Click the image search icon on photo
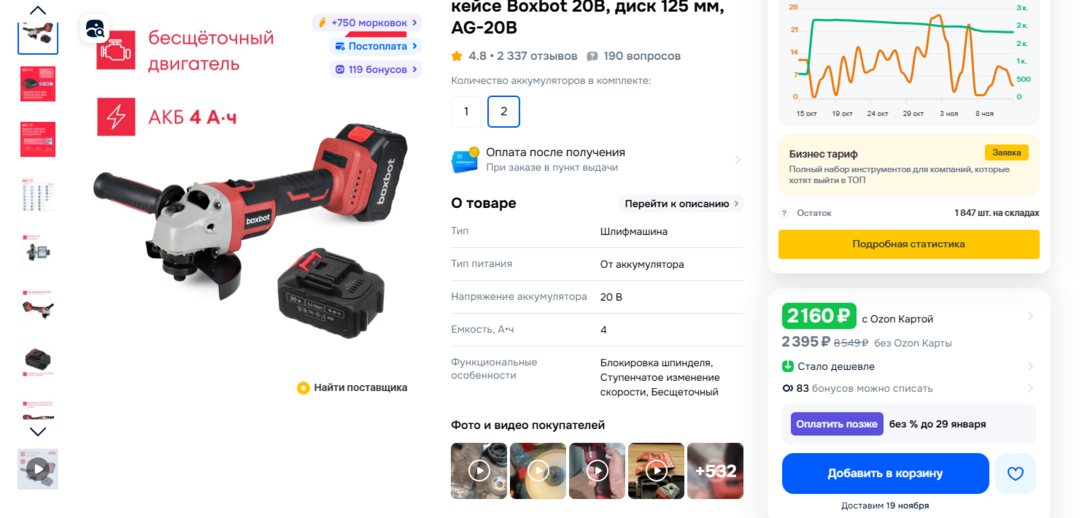Screen dimensions: 1090x518 click(95, 29)
